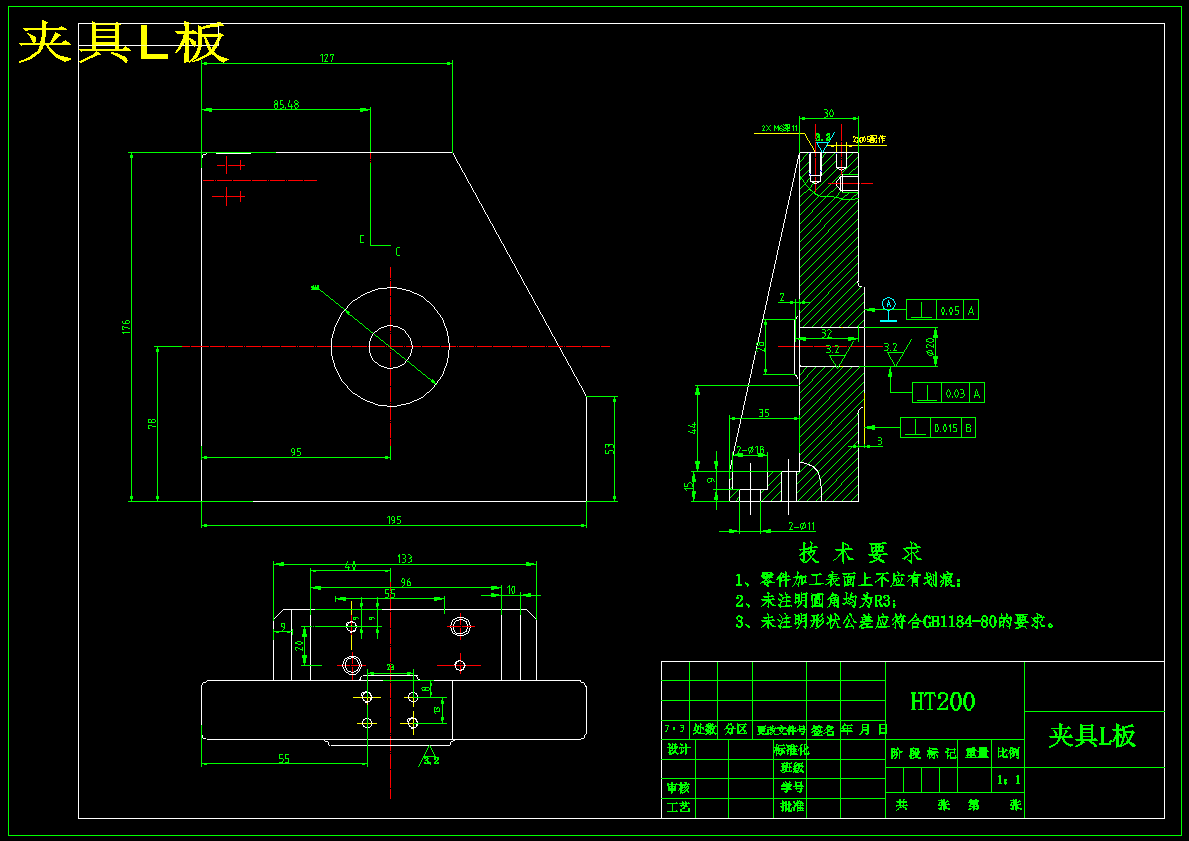Select requirement line 2 未注明圆角均为R3
The width and height of the screenshot is (1189, 841).
click(817, 601)
